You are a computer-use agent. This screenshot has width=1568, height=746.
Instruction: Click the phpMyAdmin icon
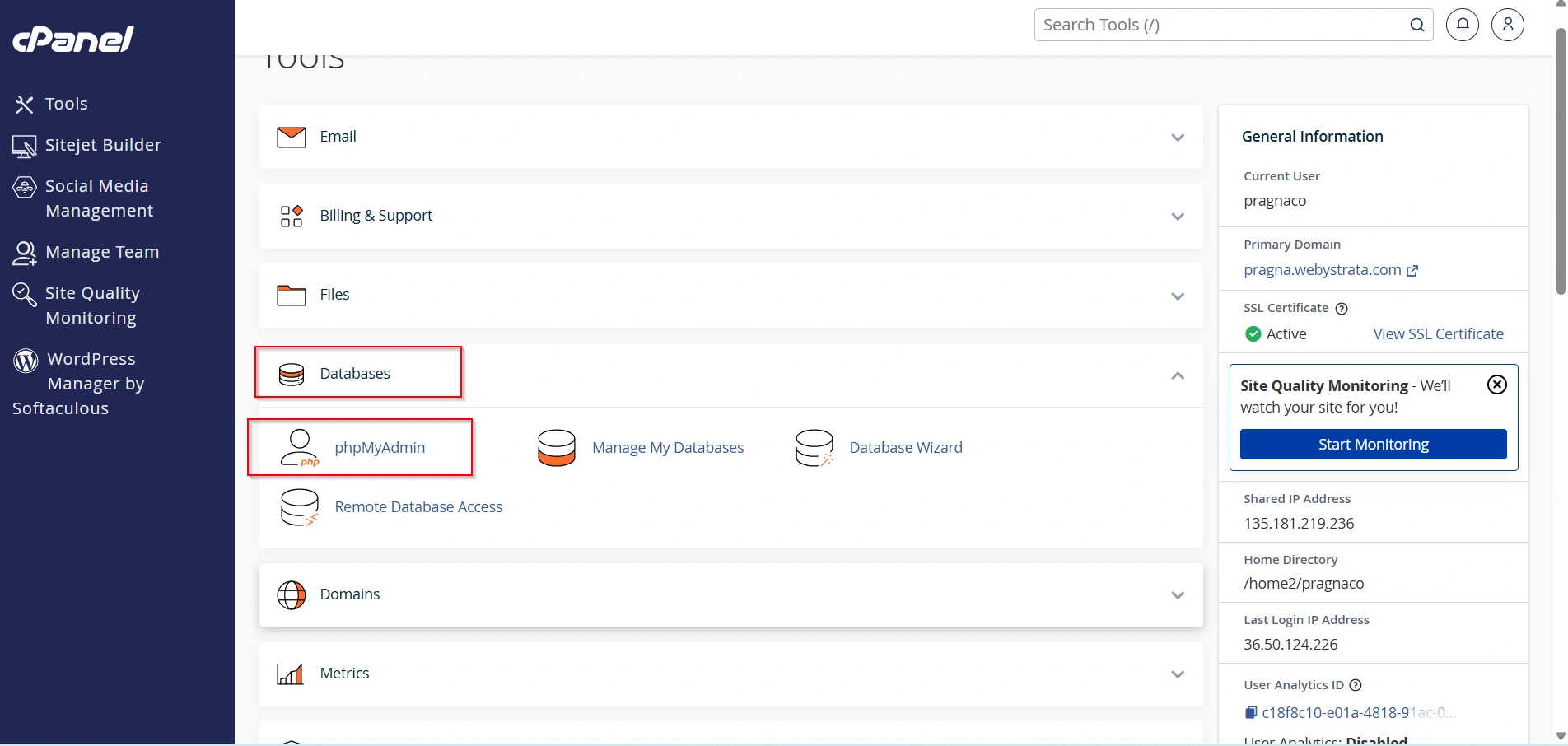[x=300, y=448]
